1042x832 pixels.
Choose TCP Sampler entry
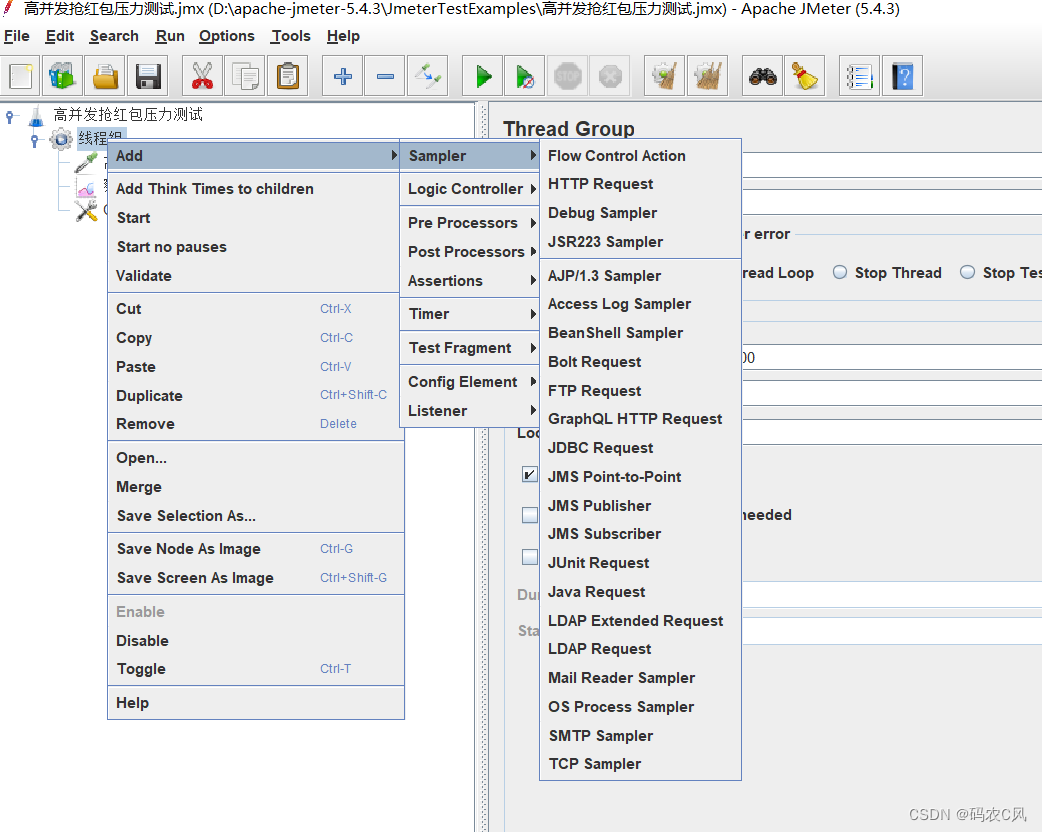click(x=640, y=764)
